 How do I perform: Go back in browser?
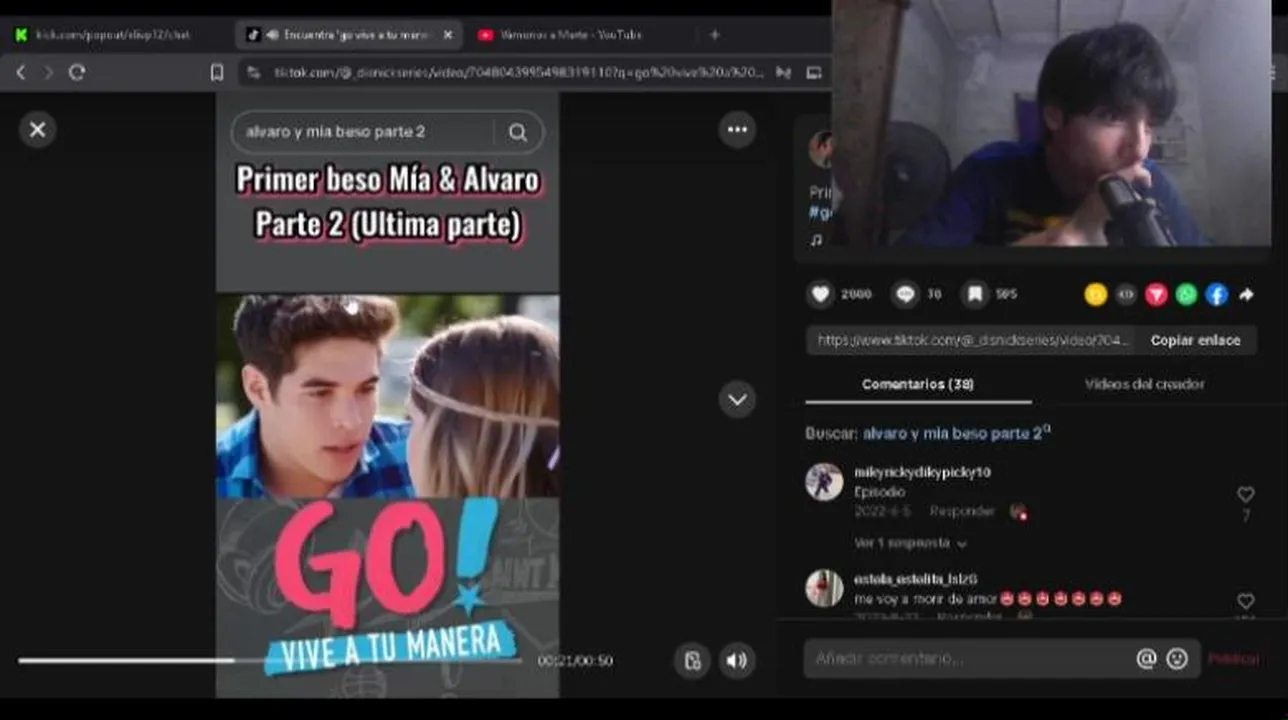[x=20, y=72]
